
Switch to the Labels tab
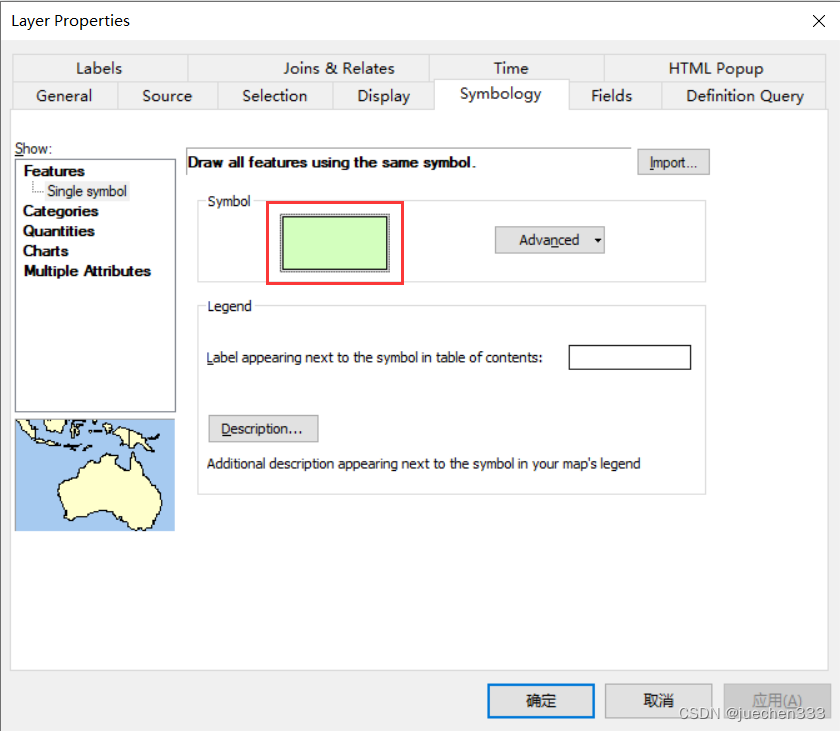pyautogui.click(x=99, y=68)
